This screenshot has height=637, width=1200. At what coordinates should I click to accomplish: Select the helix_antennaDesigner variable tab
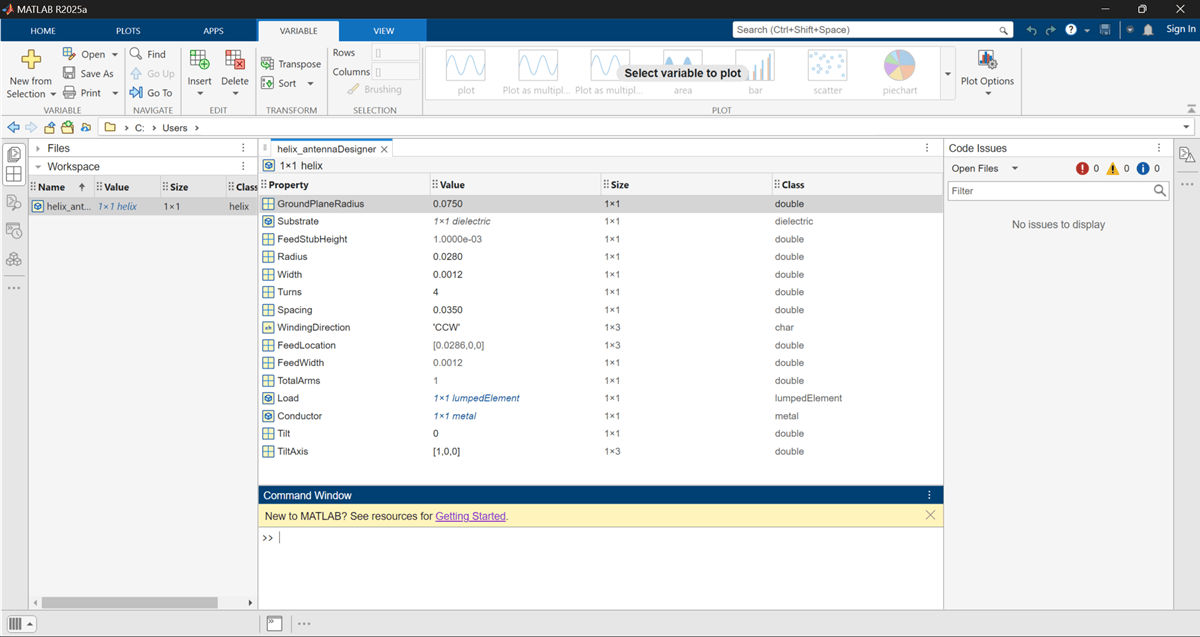(x=326, y=149)
